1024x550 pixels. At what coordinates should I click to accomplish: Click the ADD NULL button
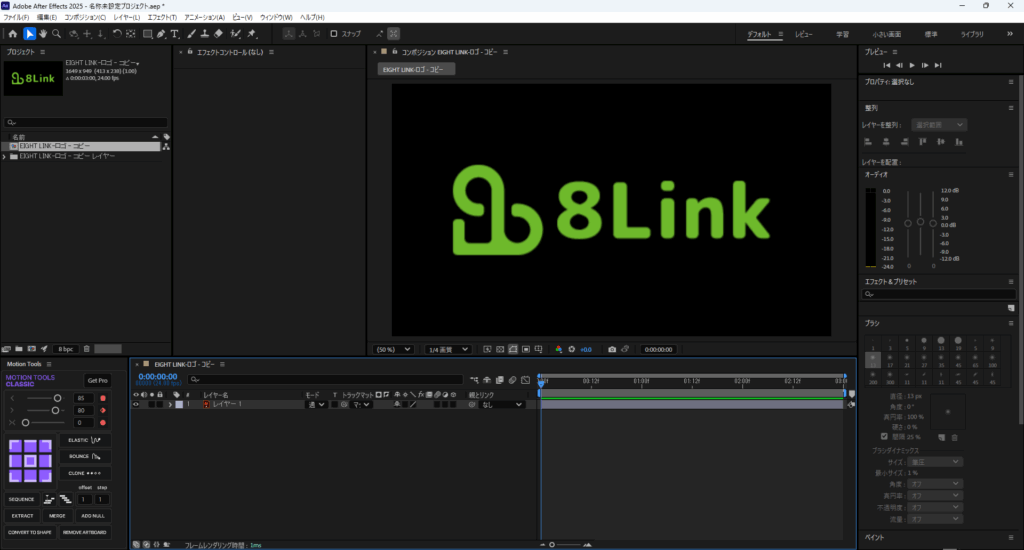[93, 516]
